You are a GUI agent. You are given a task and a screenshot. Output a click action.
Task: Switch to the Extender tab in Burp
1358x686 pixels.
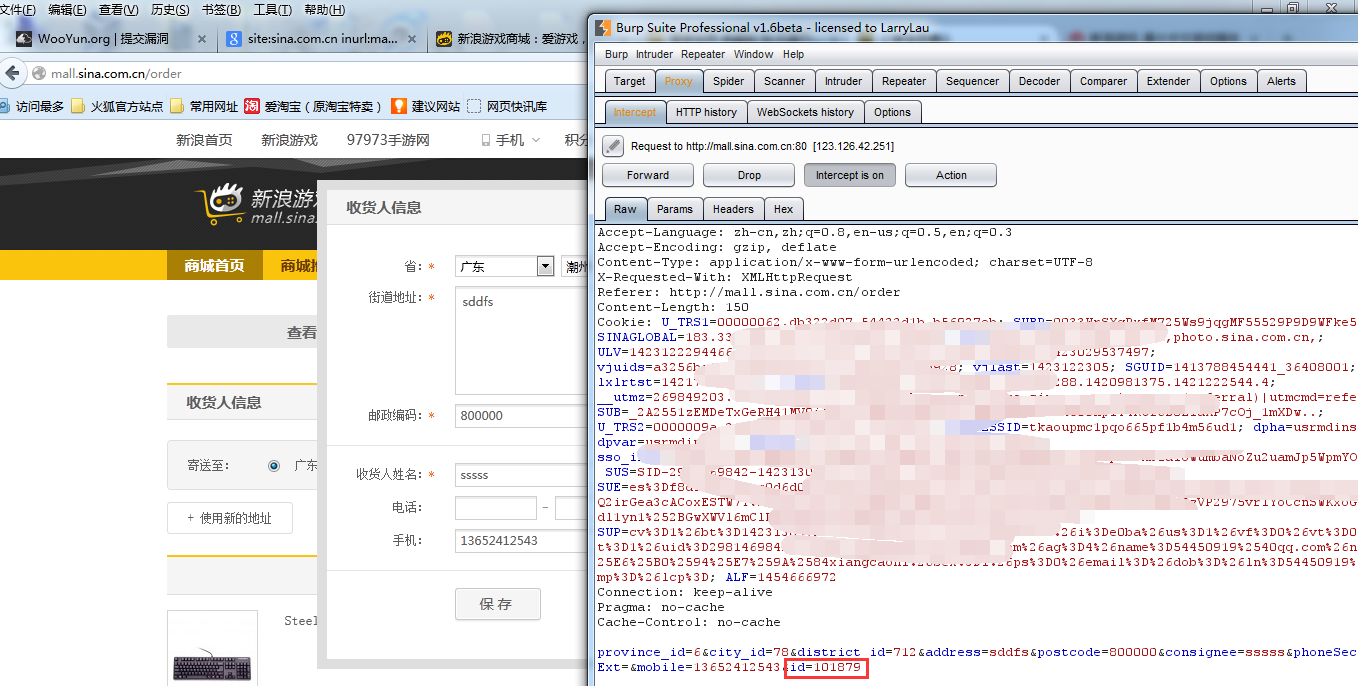(1169, 81)
